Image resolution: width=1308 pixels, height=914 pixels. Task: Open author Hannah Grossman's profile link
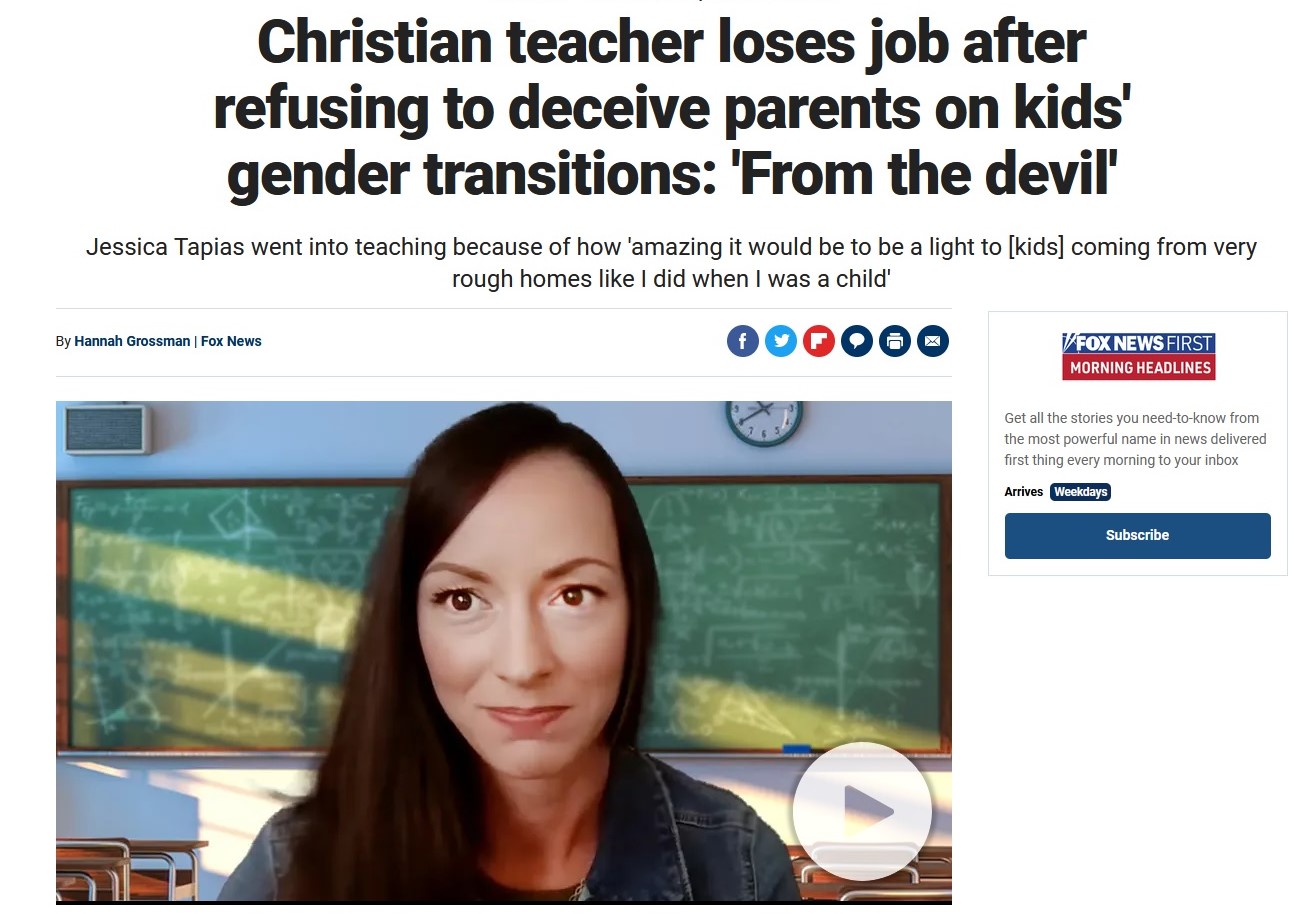pos(132,341)
